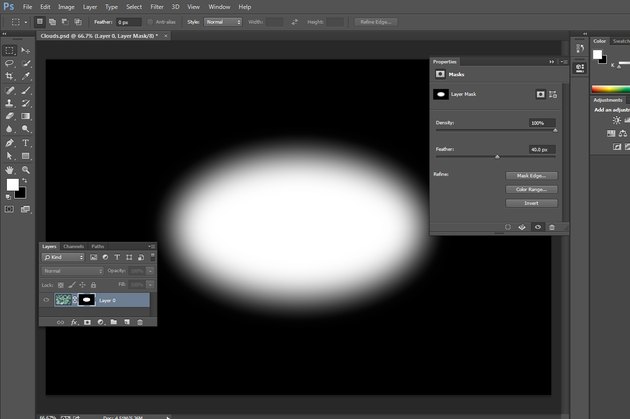Image resolution: width=630 pixels, height=419 pixels.
Task: Click the Refine Edge button
Action: 376,22
